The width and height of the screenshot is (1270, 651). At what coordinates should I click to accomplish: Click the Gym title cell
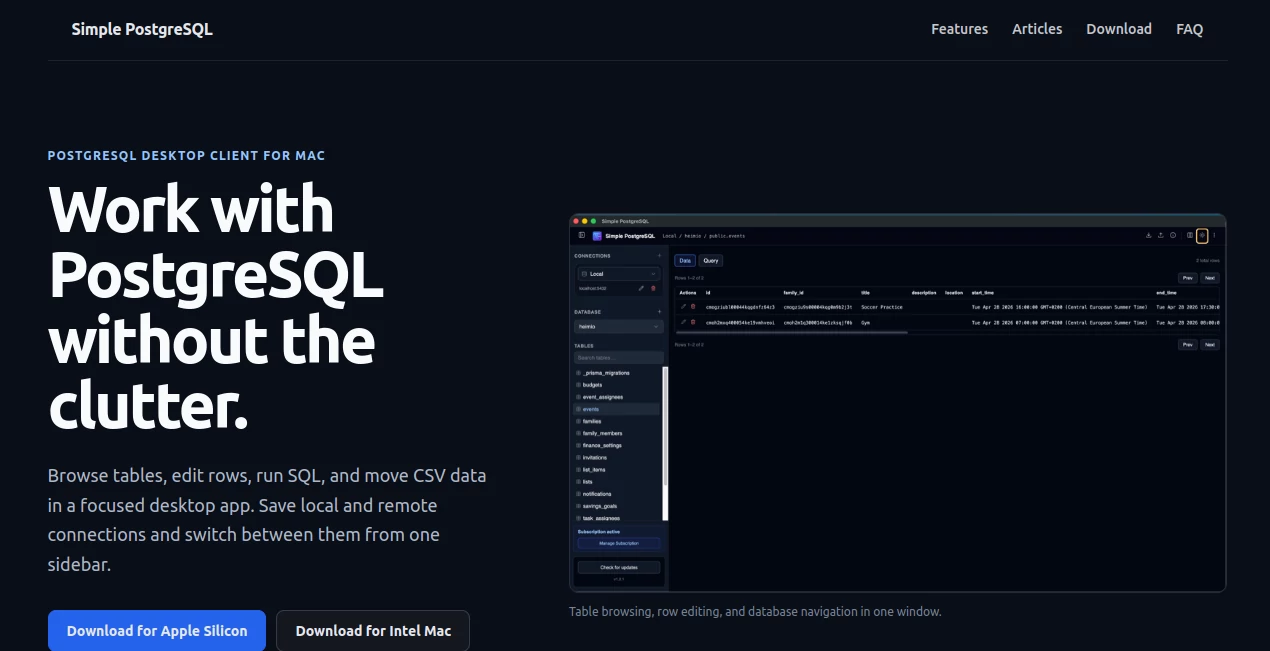[865, 323]
